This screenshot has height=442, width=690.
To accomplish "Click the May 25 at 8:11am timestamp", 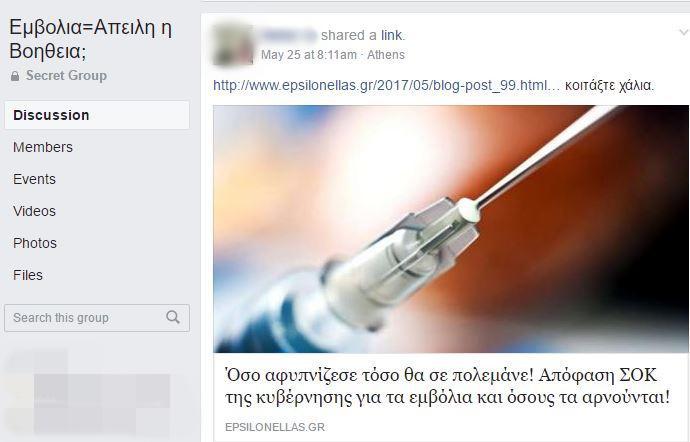I will tap(308, 55).
